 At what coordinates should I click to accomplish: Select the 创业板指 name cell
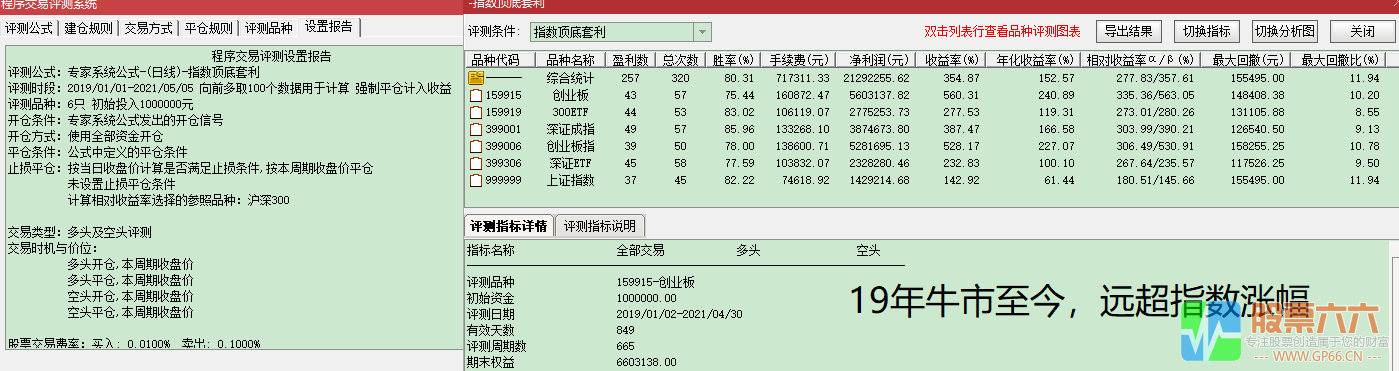(x=570, y=146)
